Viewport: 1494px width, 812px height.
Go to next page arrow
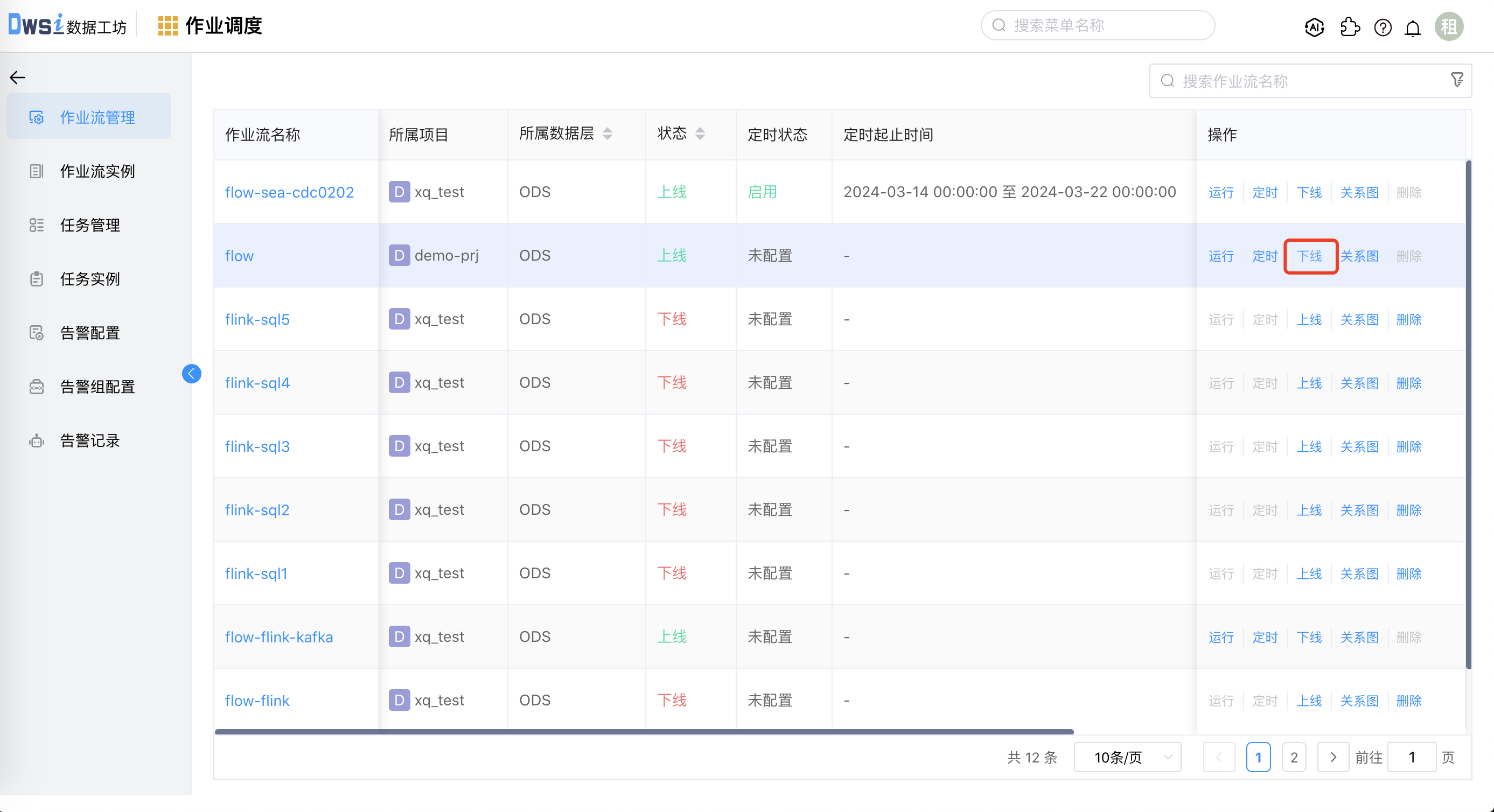pyautogui.click(x=1333, y=757)
